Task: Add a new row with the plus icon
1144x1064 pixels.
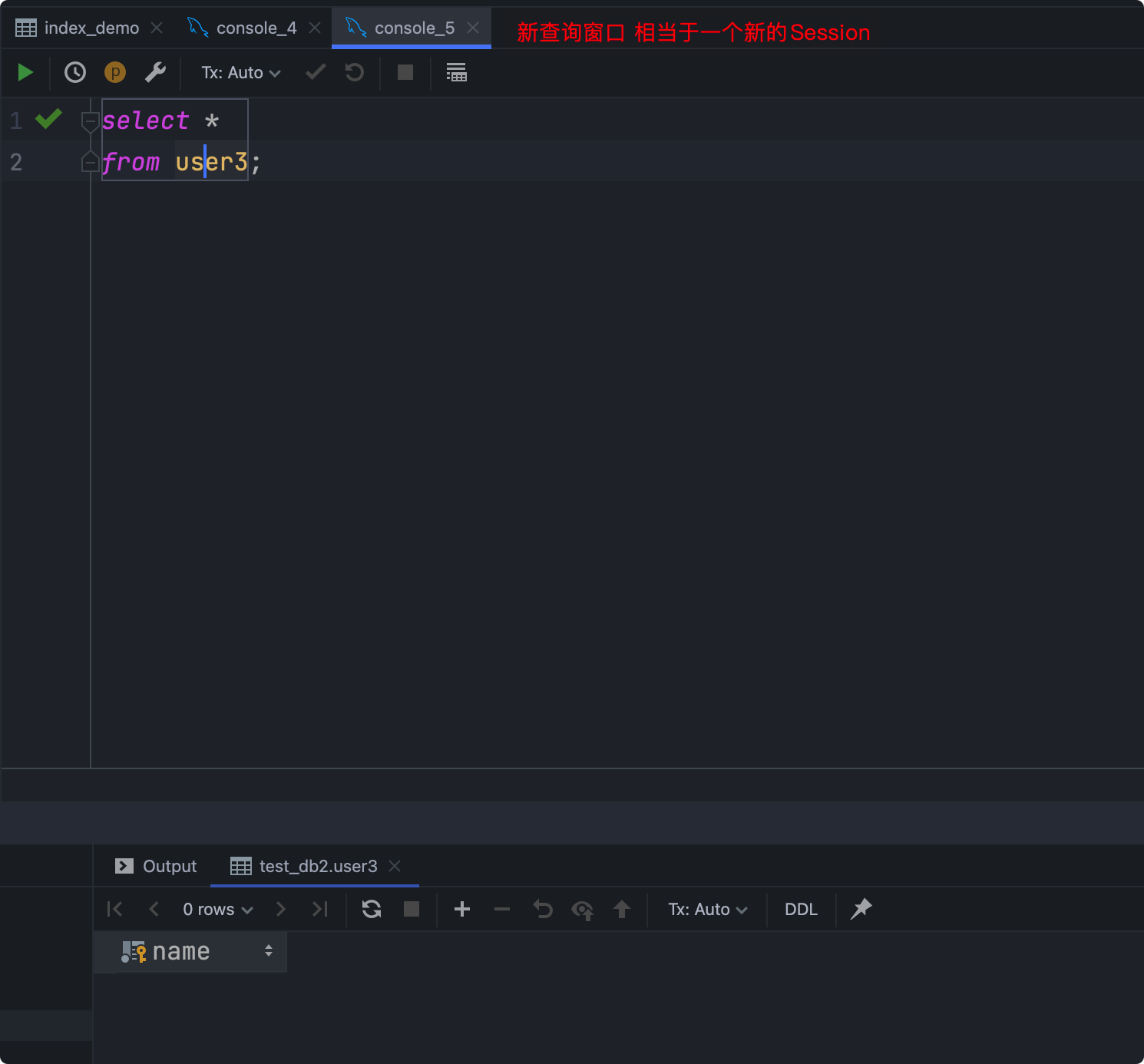Action: [462, 909]
